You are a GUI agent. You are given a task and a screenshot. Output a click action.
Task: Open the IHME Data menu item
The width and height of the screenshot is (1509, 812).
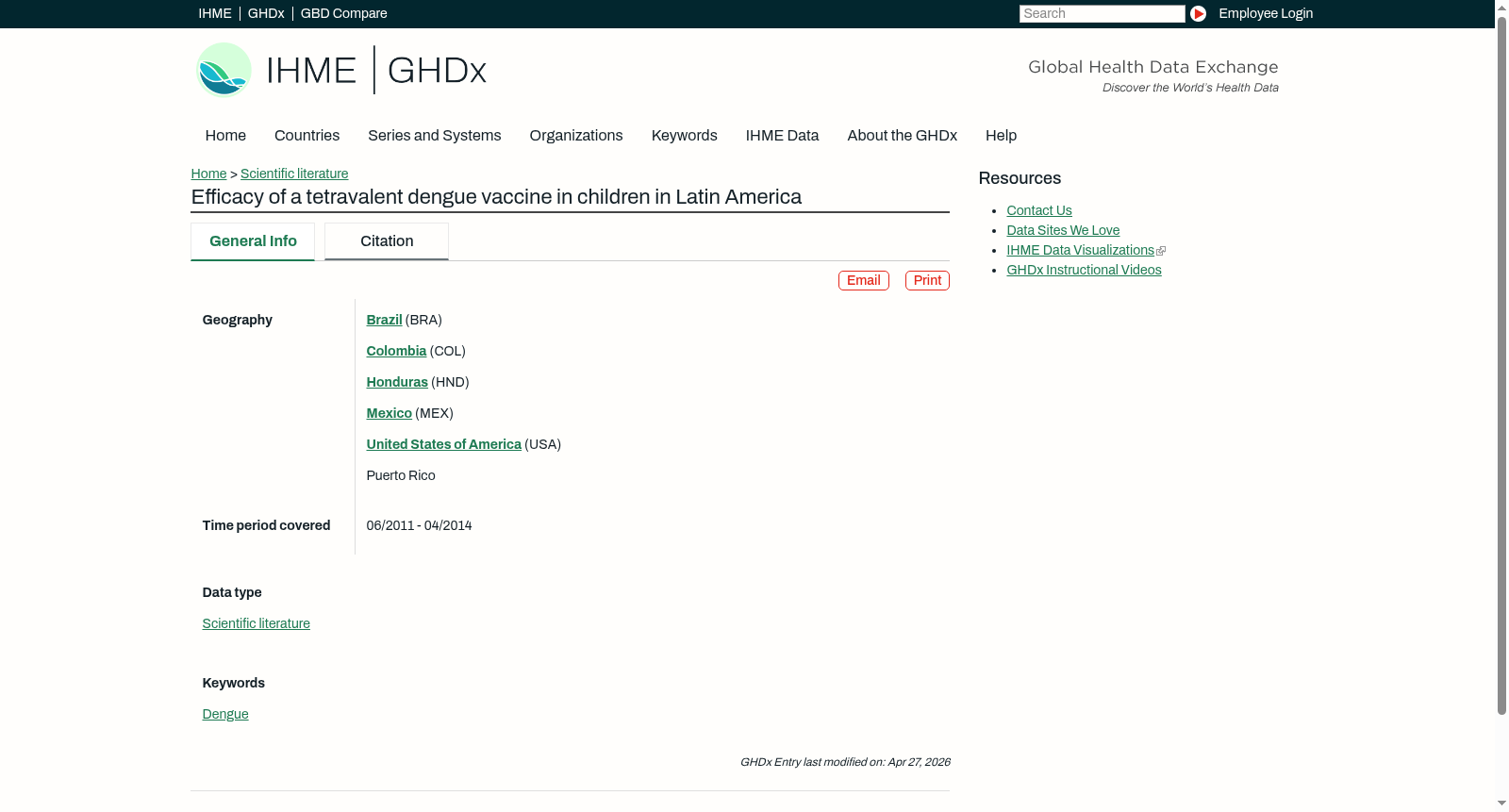(x=782, y=136)
